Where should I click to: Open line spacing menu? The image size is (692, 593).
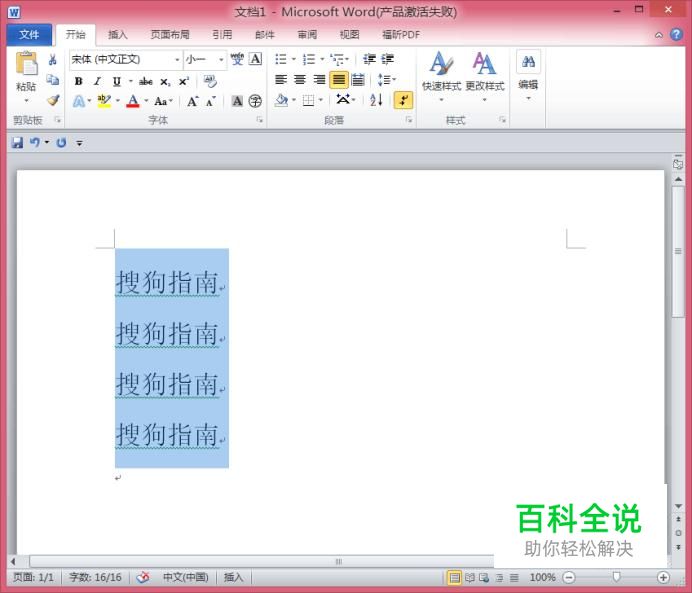click(x=386, y=79)
